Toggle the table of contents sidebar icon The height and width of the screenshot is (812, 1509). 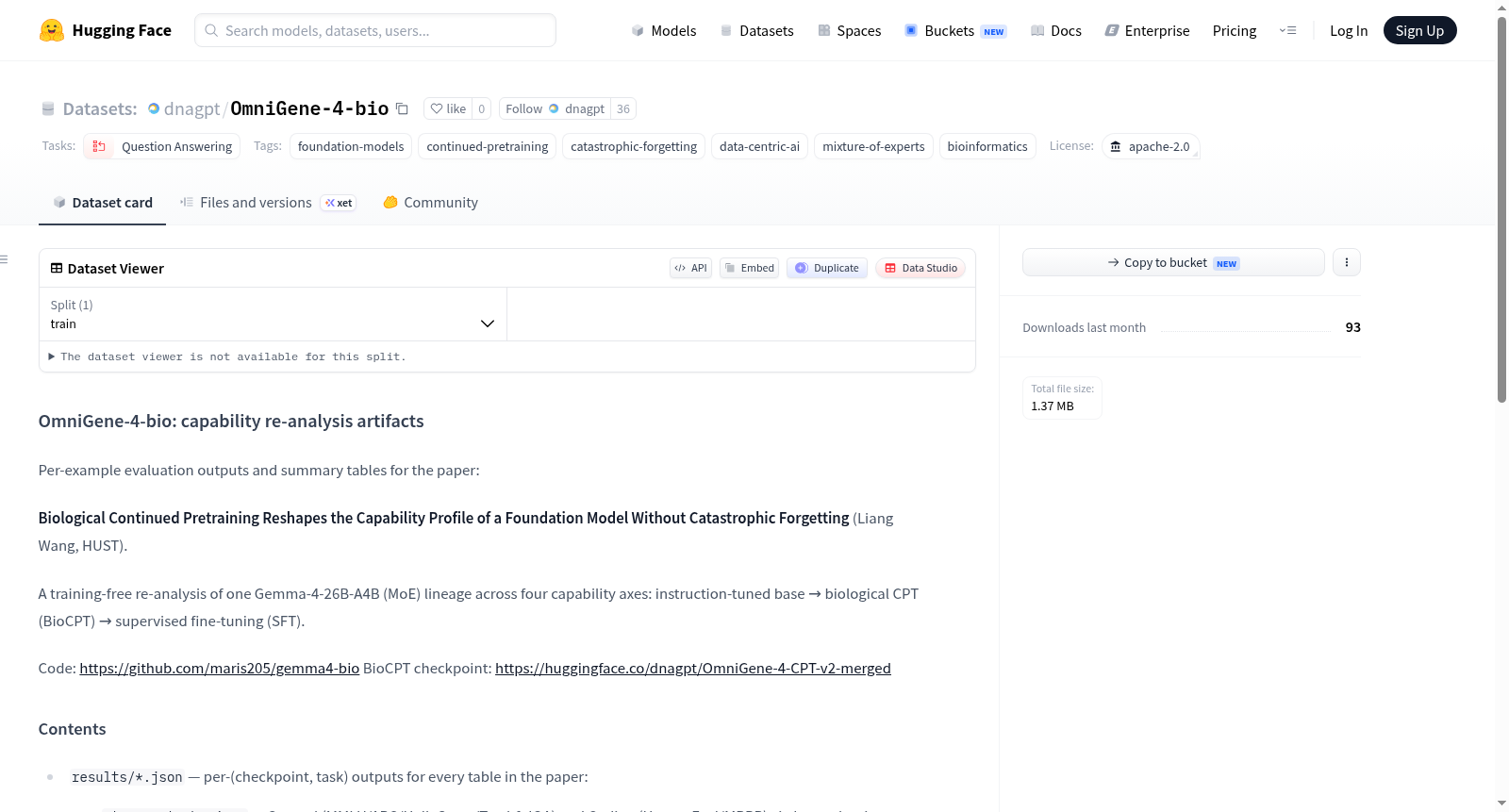(5, 259)
